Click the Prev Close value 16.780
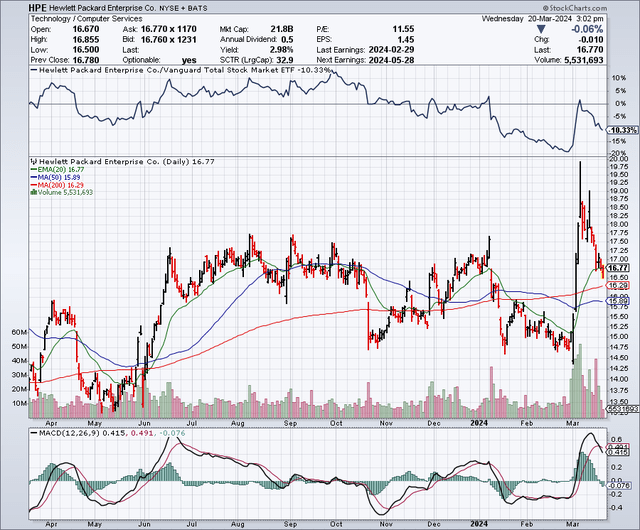Image resolution: width=640 pixels, height=530 pixels. 86,60
